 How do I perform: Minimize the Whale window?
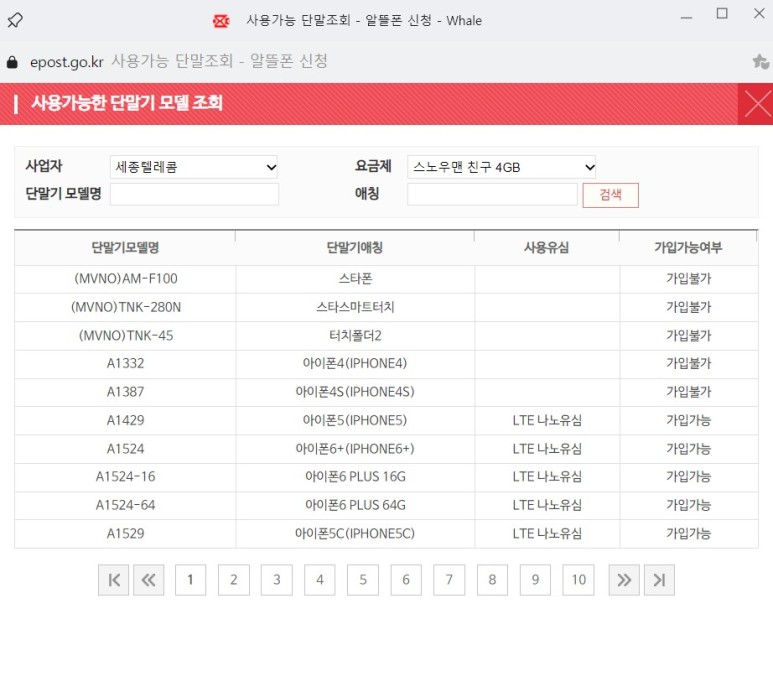pos(686,17)
